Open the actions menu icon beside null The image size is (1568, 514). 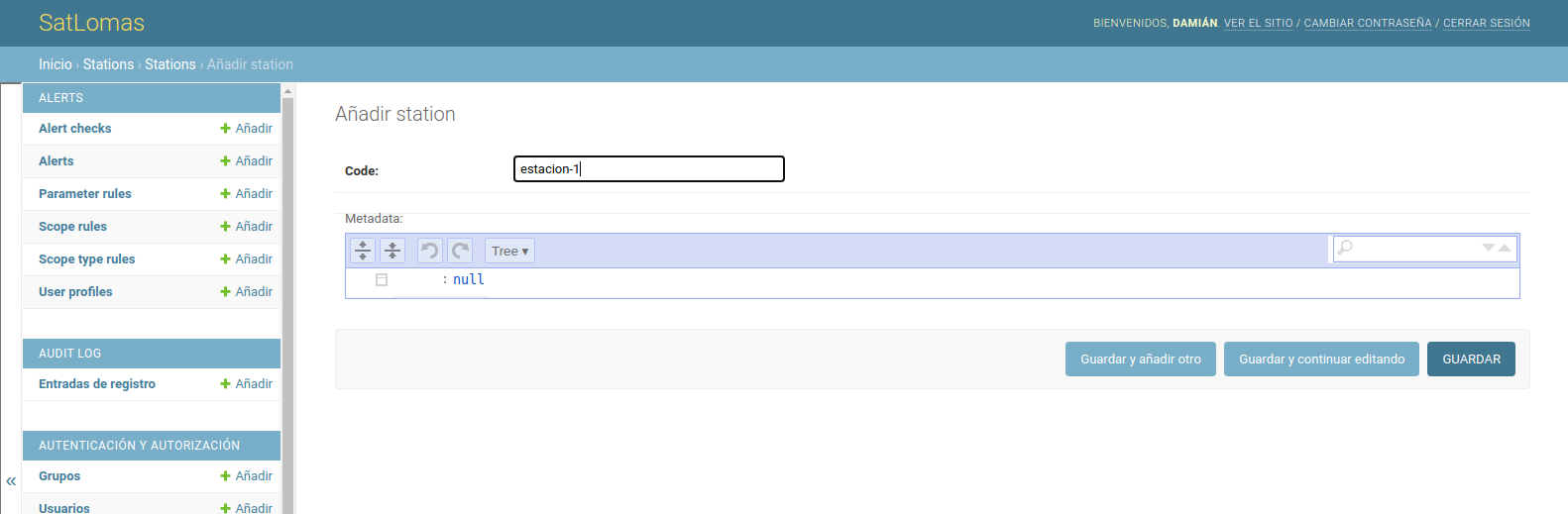[x=382, y=280]
